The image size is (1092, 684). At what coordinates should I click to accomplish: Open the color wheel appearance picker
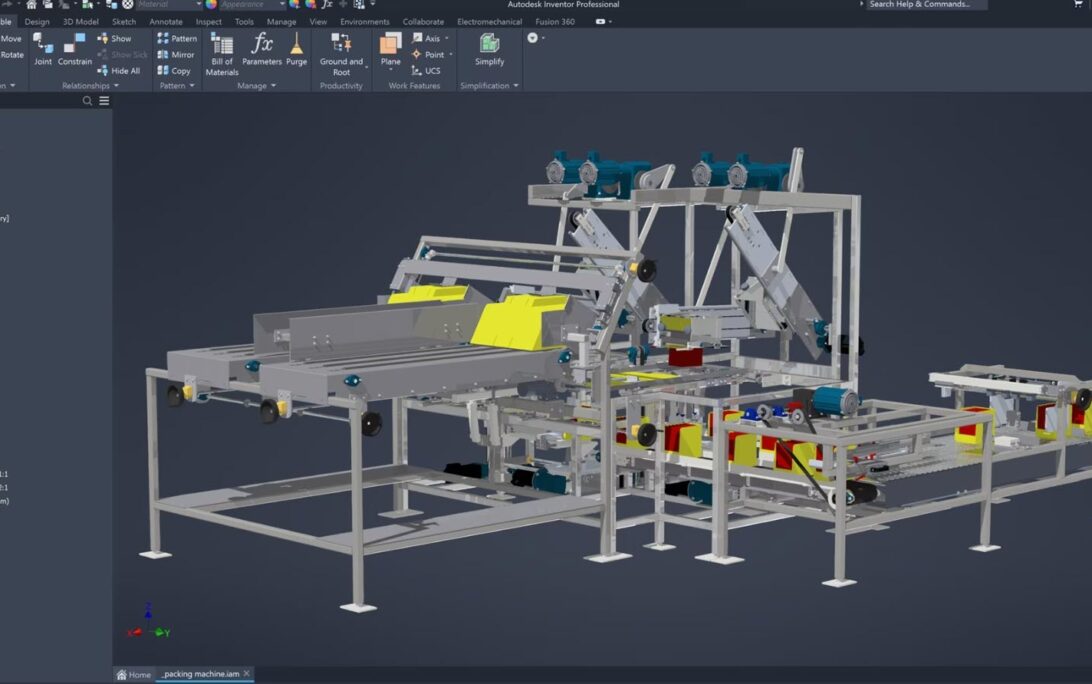(x=211, y=5)
